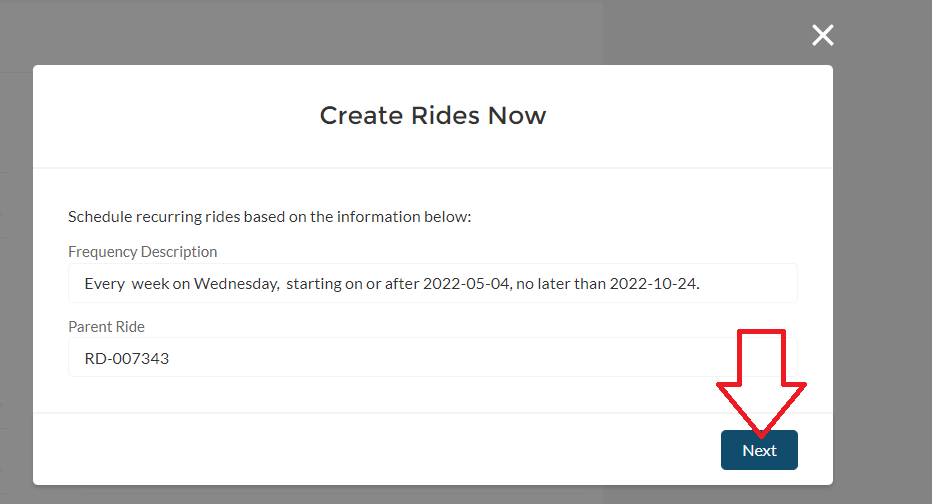Click the Parent Ride label
Image resolution: width=932 pixels, height=504 pixels.
[x=106, y=327]
